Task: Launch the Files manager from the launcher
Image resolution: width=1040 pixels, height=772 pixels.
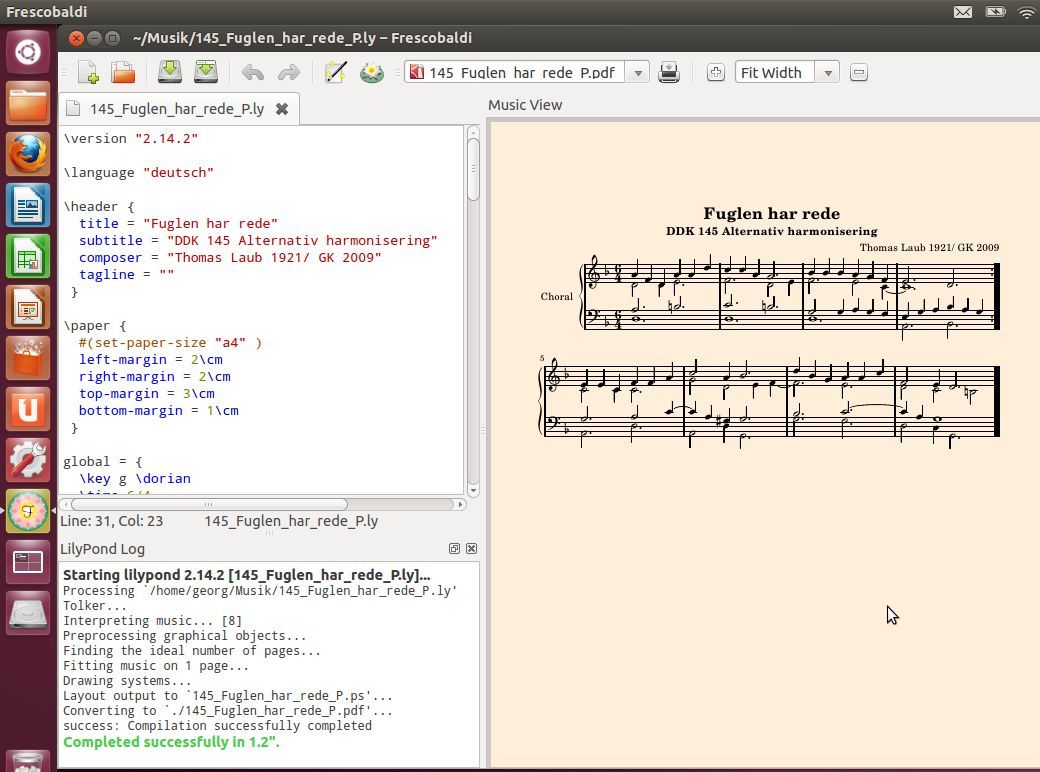Action: click(28, 103)
